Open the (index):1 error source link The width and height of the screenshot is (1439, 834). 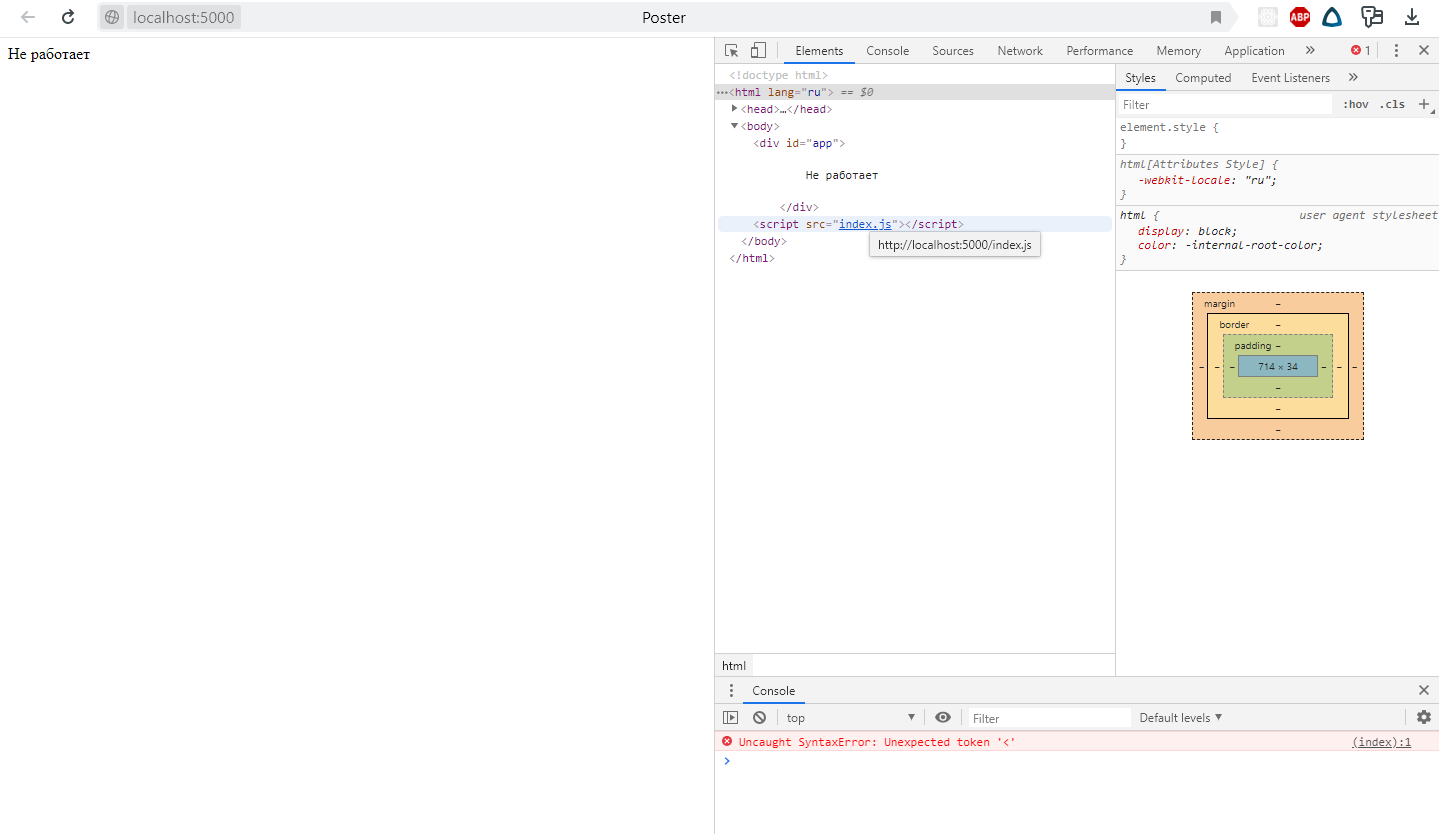pos(1381,742)
